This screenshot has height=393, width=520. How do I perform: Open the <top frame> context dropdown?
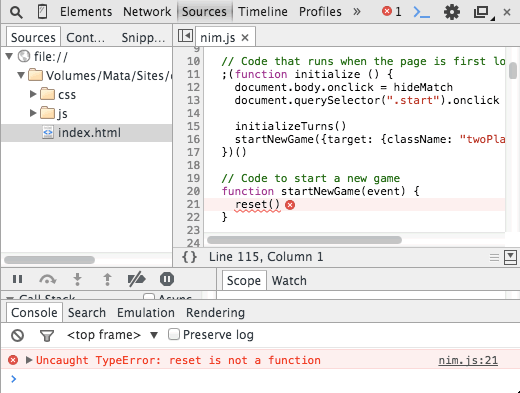click(x=112, y=335)
